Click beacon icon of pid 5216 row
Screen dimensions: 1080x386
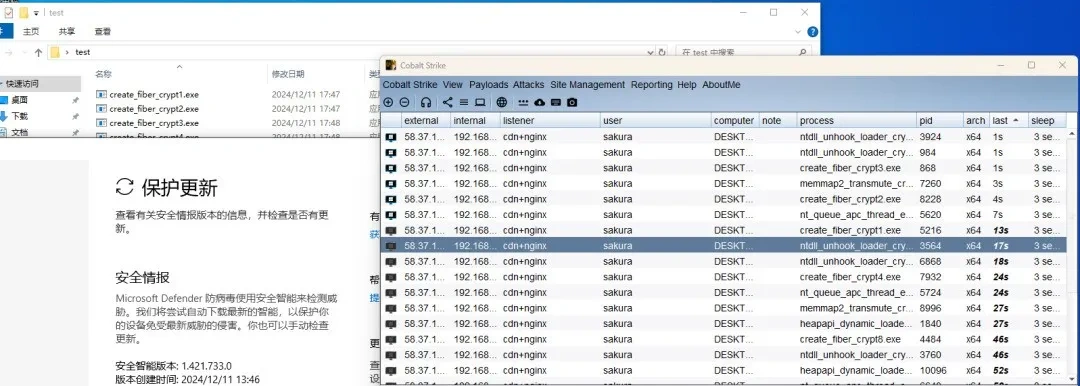(x=391, y=230)
